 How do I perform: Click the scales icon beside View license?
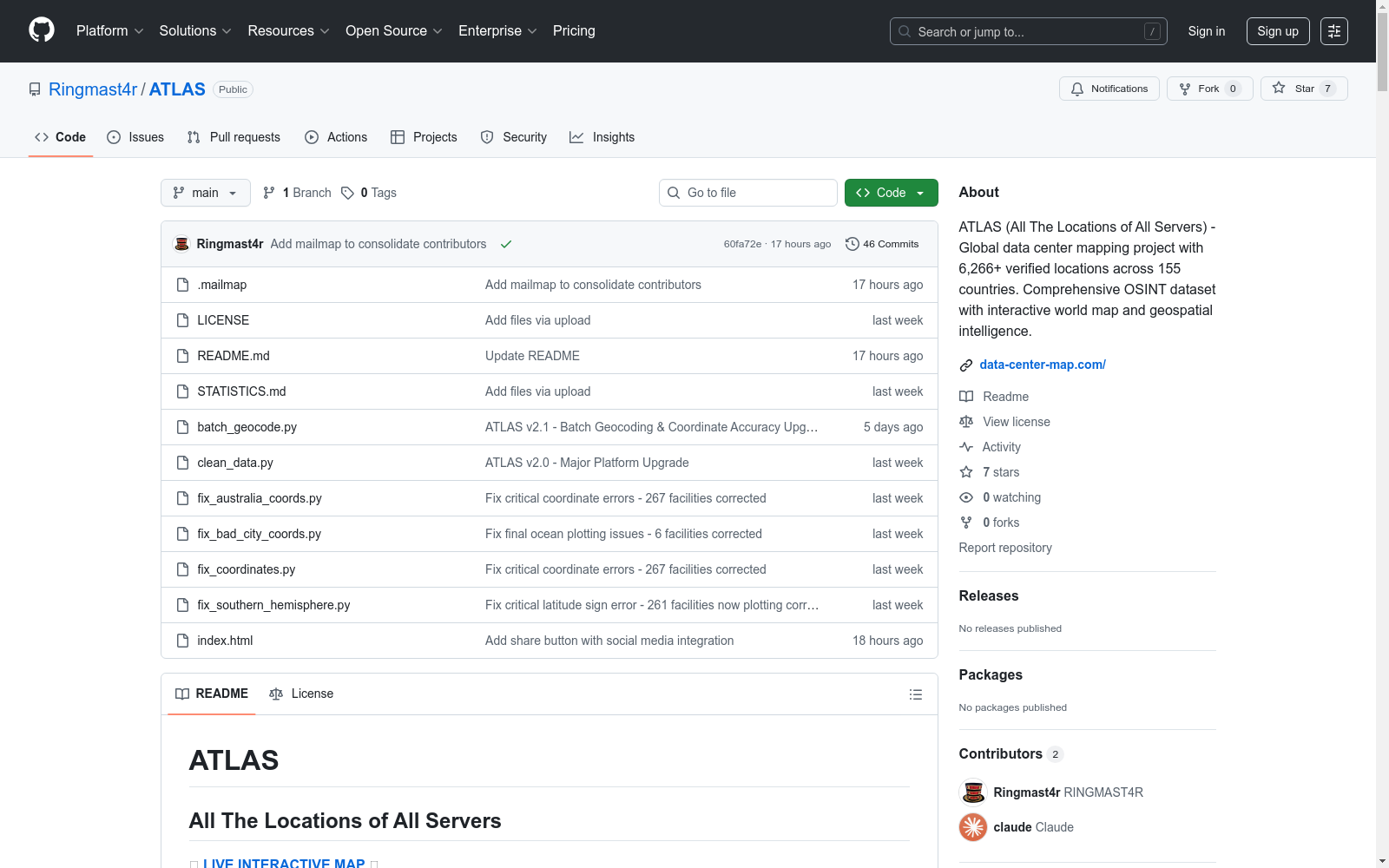(x=966, y=422)
